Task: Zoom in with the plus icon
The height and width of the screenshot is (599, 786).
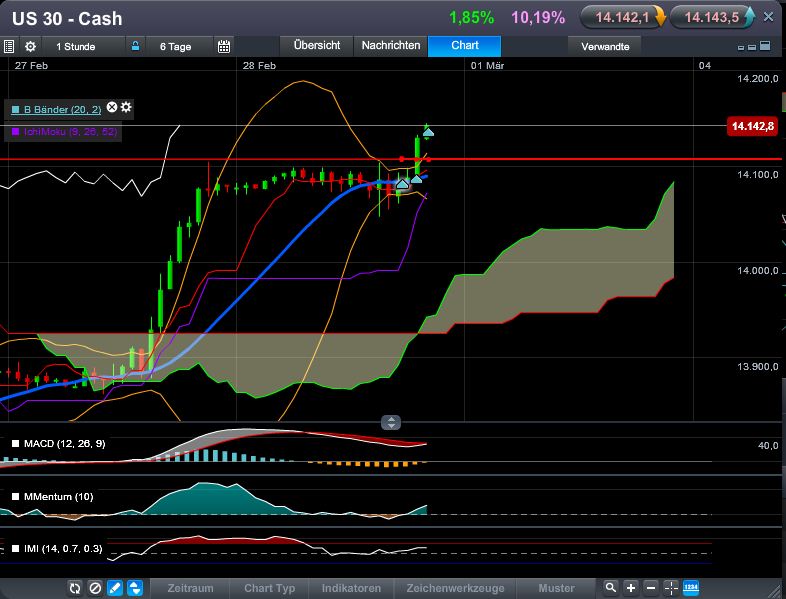Action: (x=631, y=587)
